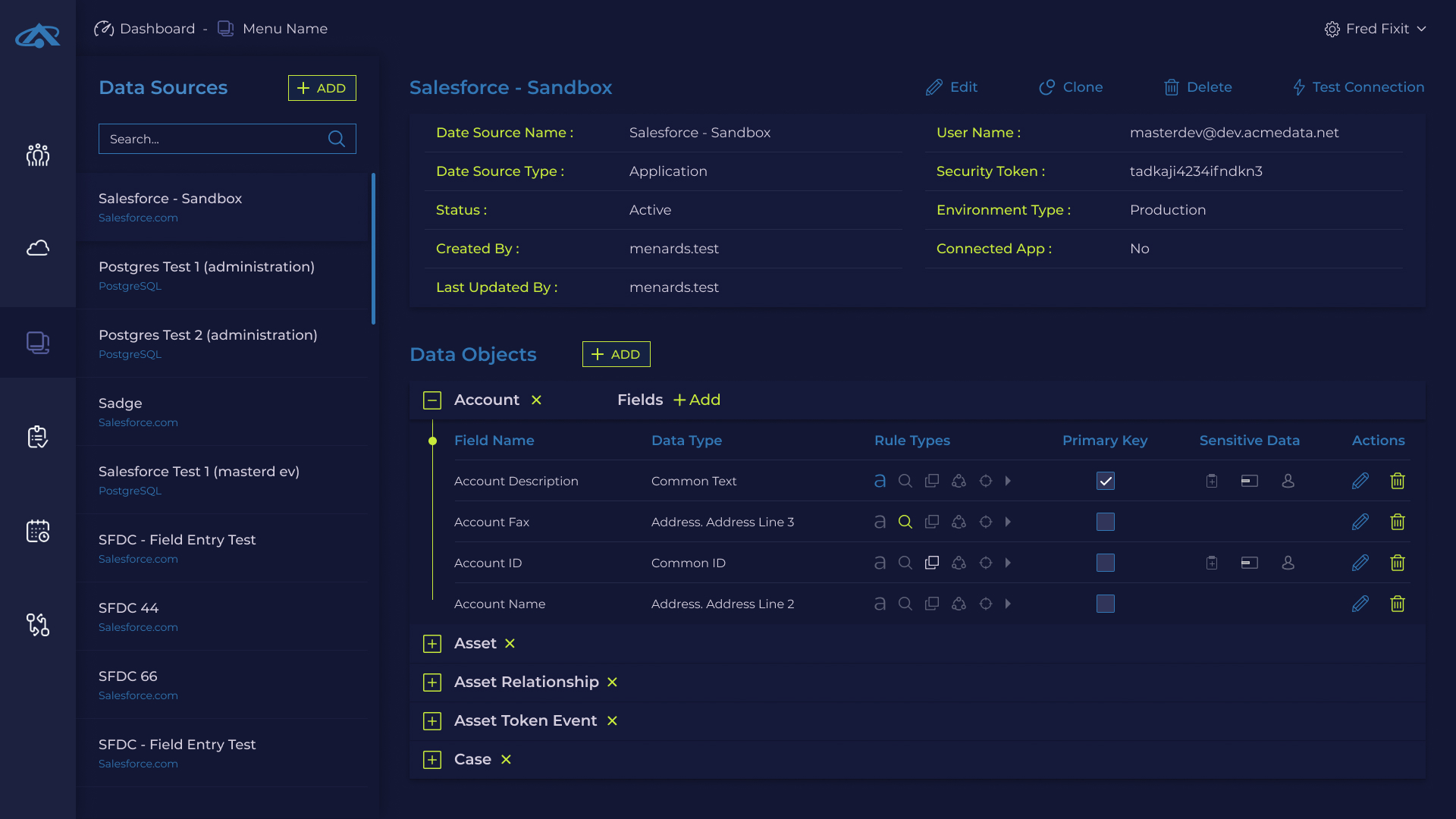The height and width of the screenshot is (819, 1456).
Task: Open the Fred Fixit user dropdown
Action: [1376, 29]
